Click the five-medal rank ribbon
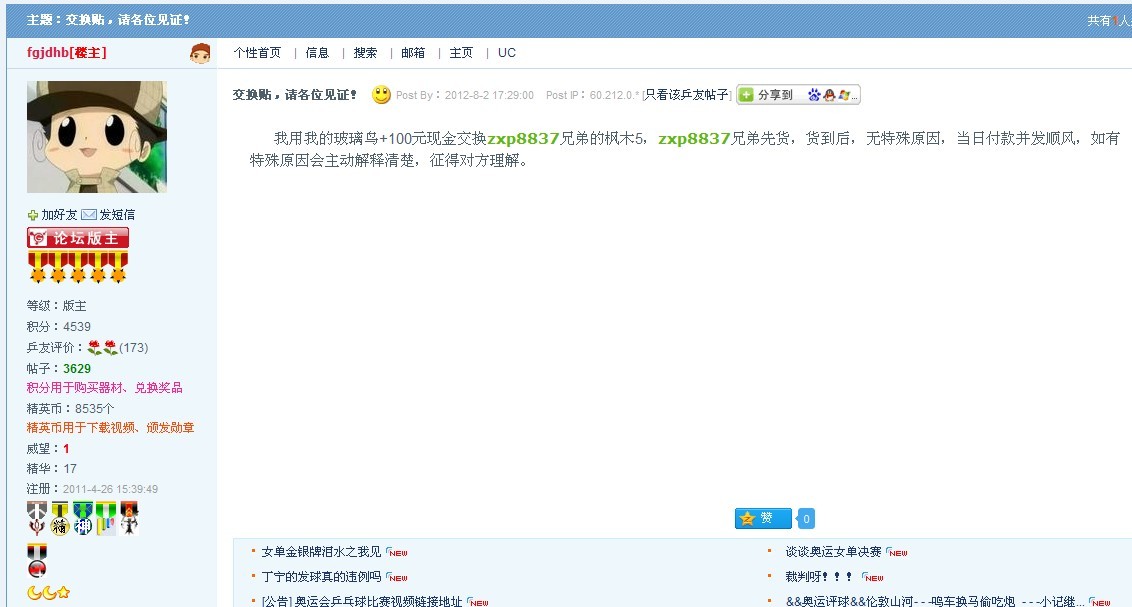 click(x=78, y=268)
